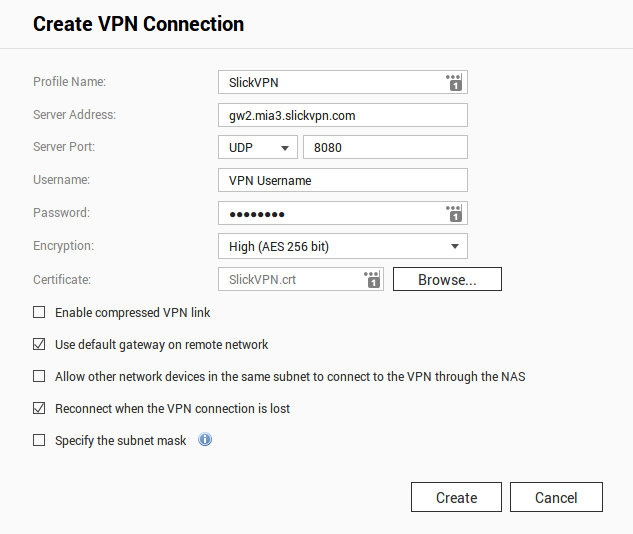The height and width of the screenshot is (534, 633).
Task: Allow other network devices to connect via NAS
Action: click(x=39, y=376)
